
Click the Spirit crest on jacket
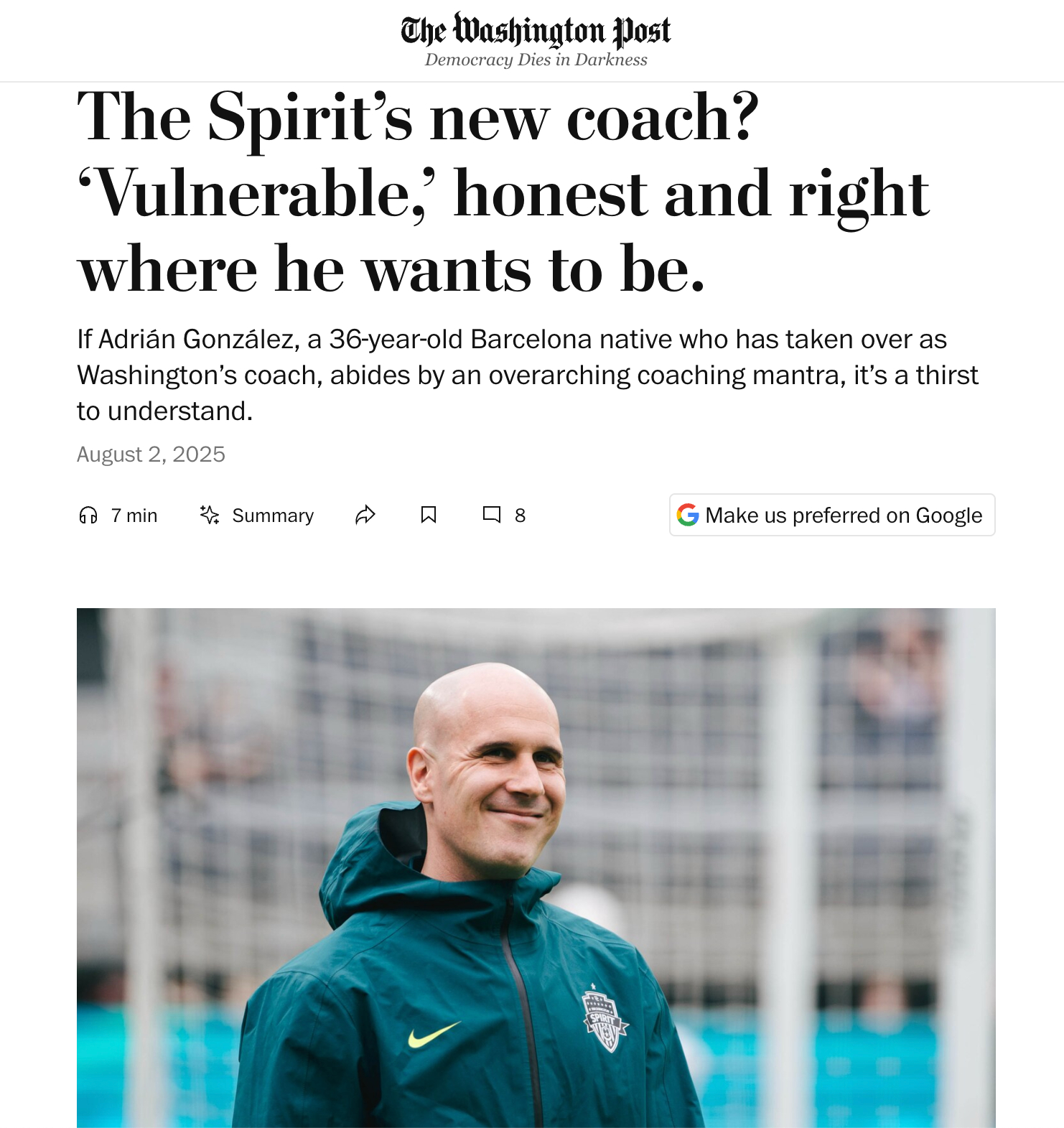605,1019
